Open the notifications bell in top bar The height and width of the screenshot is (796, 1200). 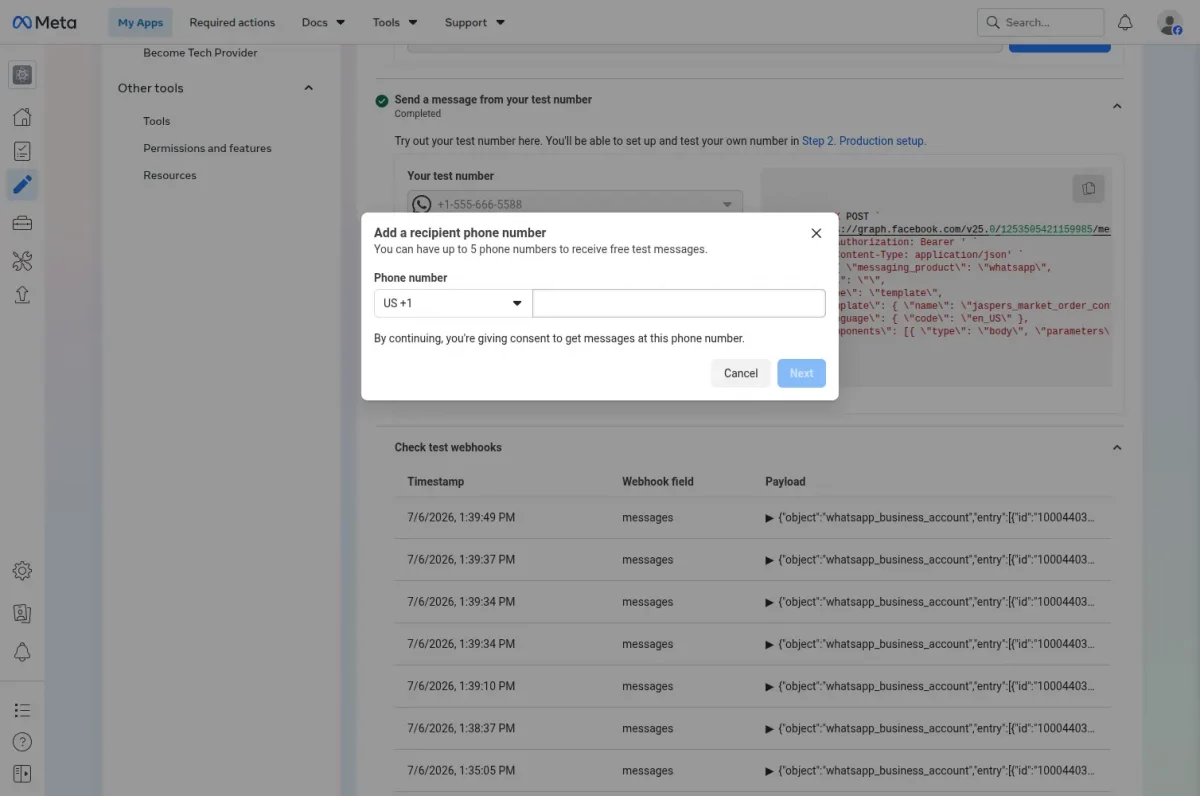1125,22
